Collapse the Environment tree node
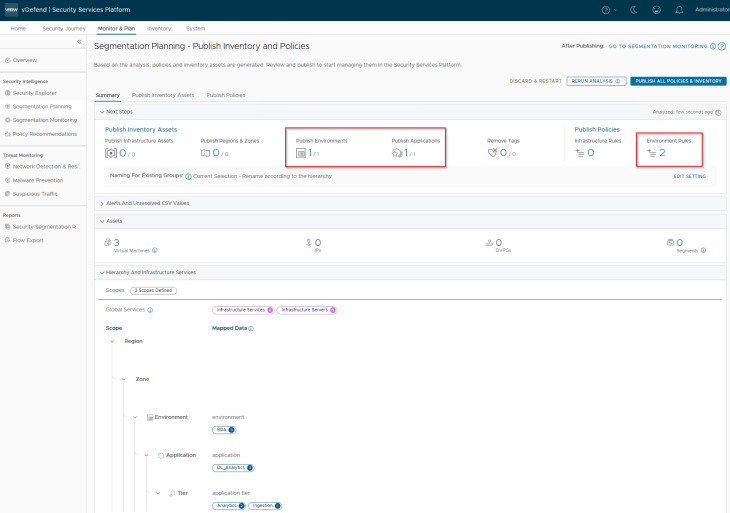The image size is (730, 513). coord(135,416)
